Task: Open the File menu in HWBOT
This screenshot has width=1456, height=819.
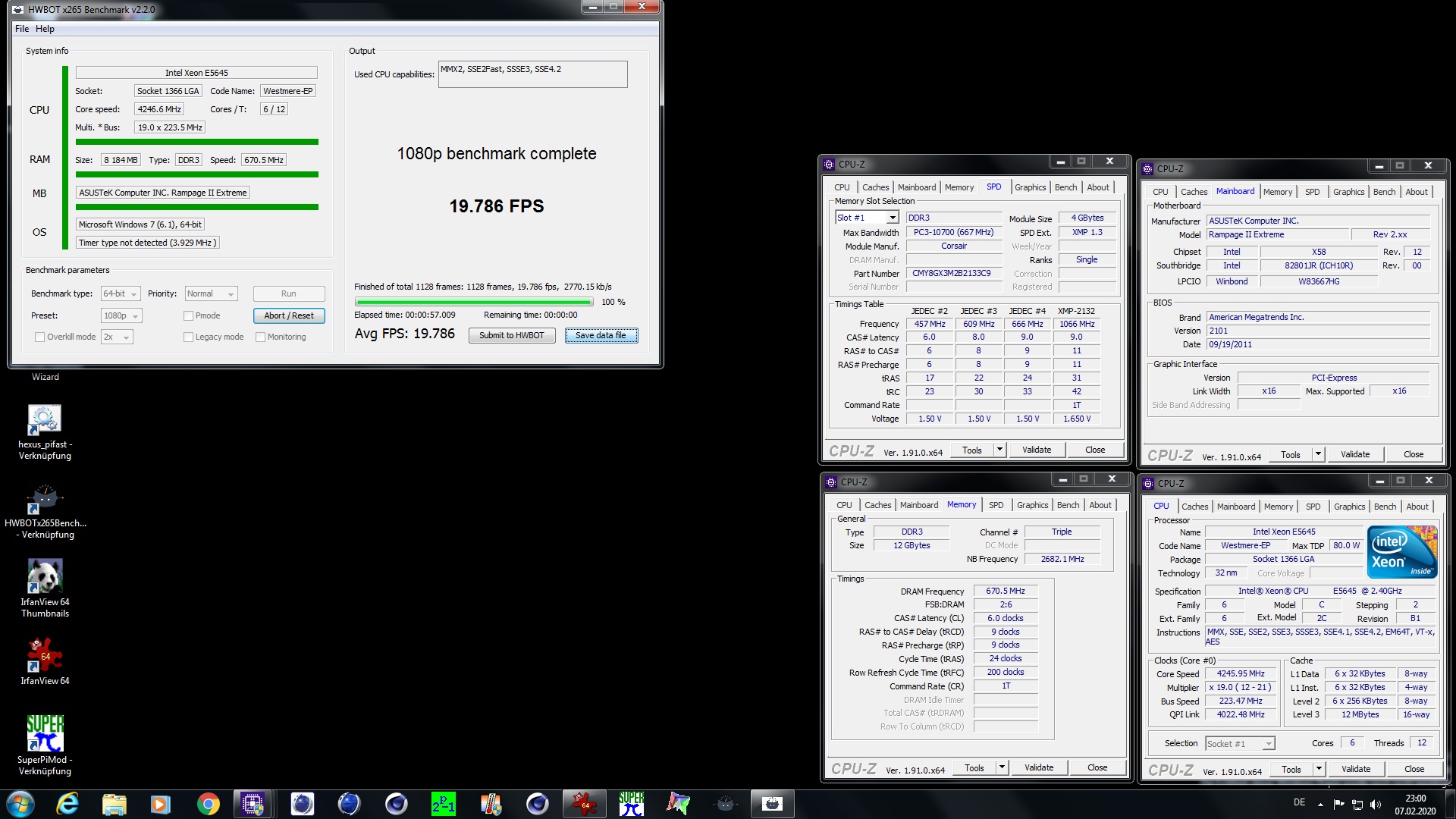Action: tap(22, 29)
